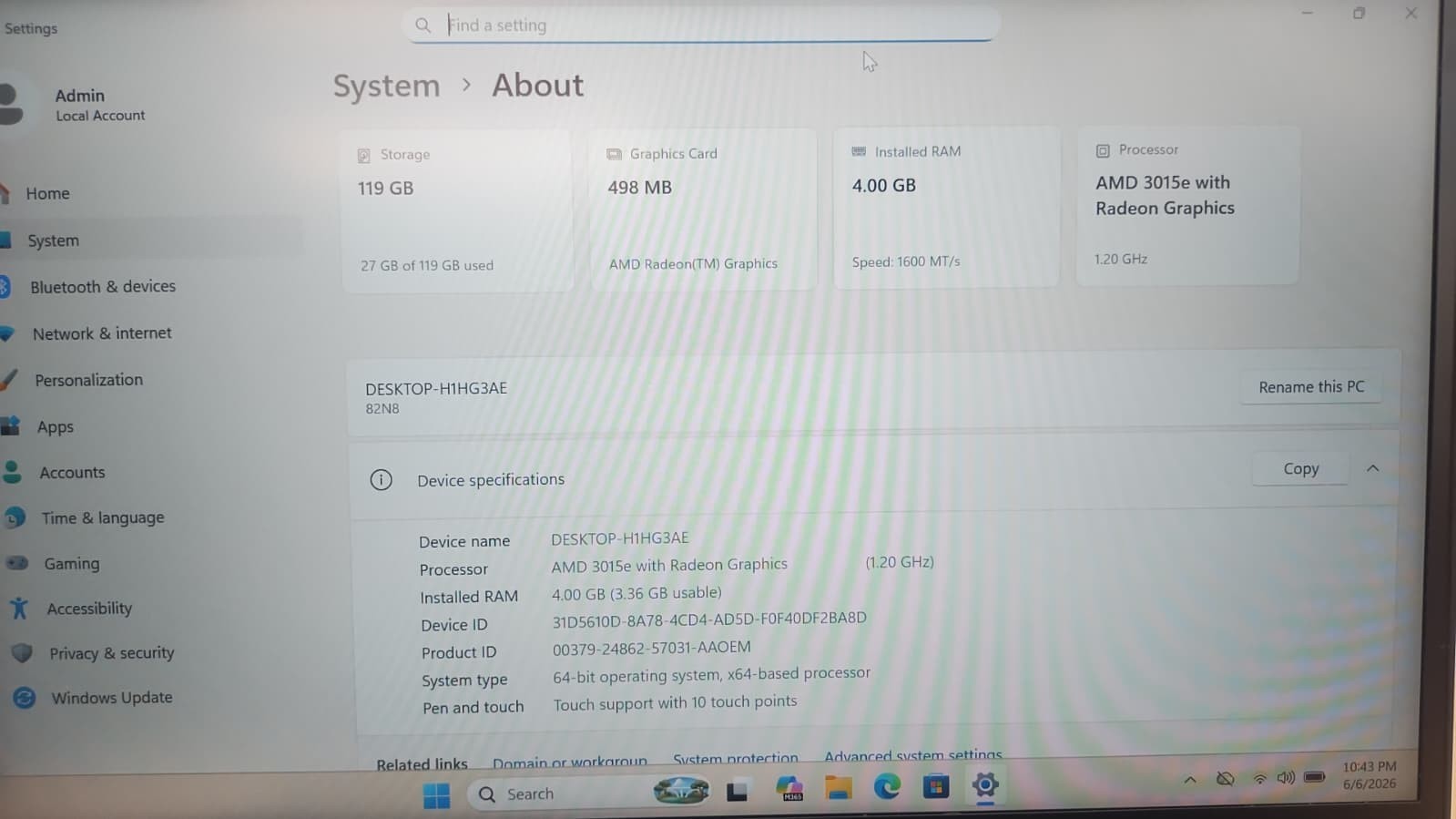The image size is (1456, 819).
Task: Open the Home settings page
Action: (47, 193)
